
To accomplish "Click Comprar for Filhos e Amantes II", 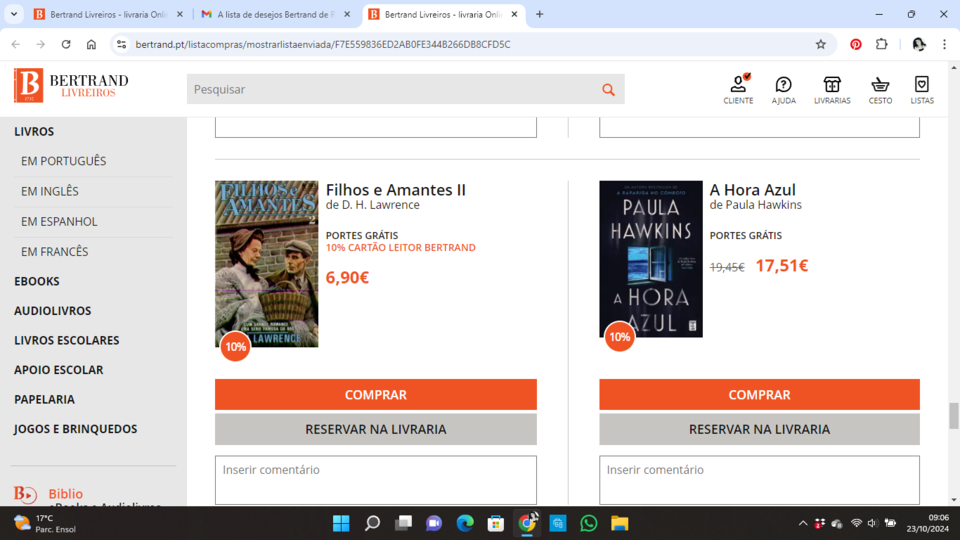I will [375, 395].
